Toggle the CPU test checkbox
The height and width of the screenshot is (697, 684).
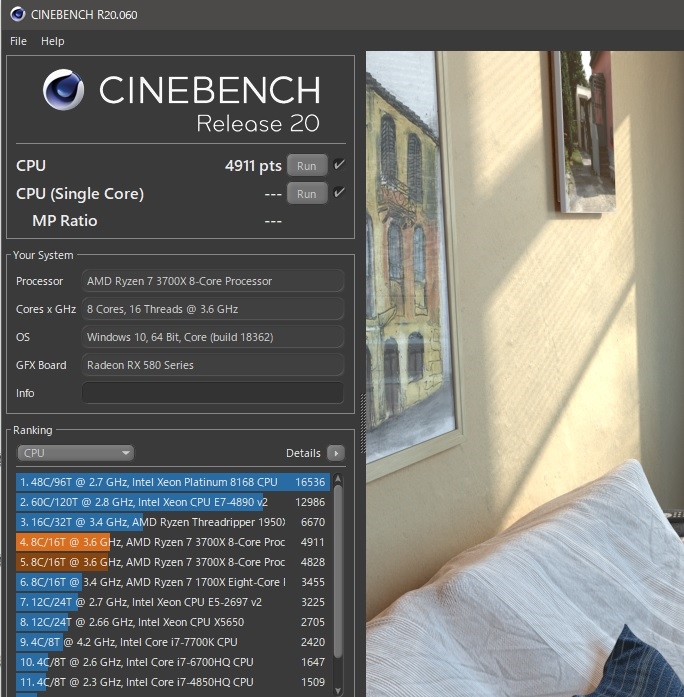click(x=339, y=165)
